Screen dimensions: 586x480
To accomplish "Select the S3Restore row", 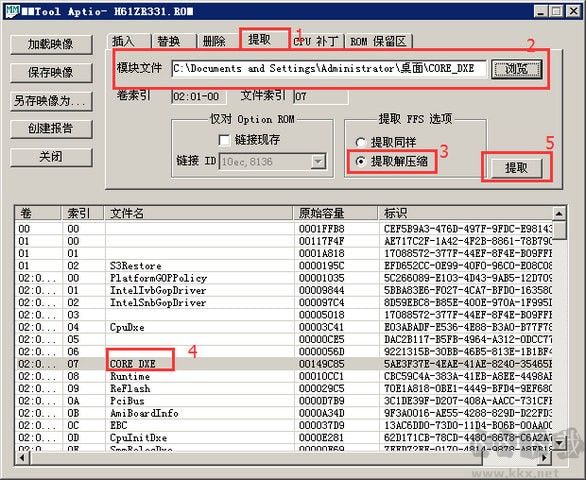I will (x=284, y=266).
